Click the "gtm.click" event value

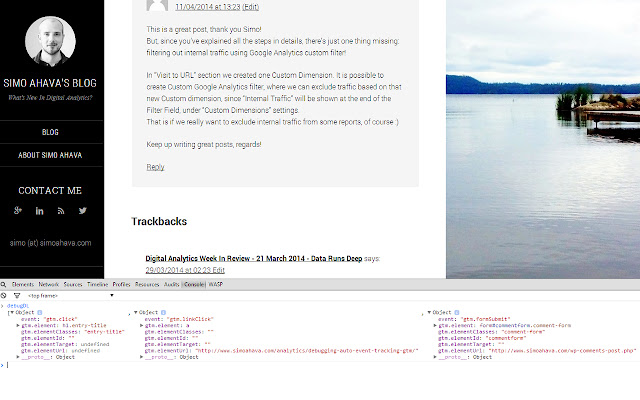click(x=60, y=319)
